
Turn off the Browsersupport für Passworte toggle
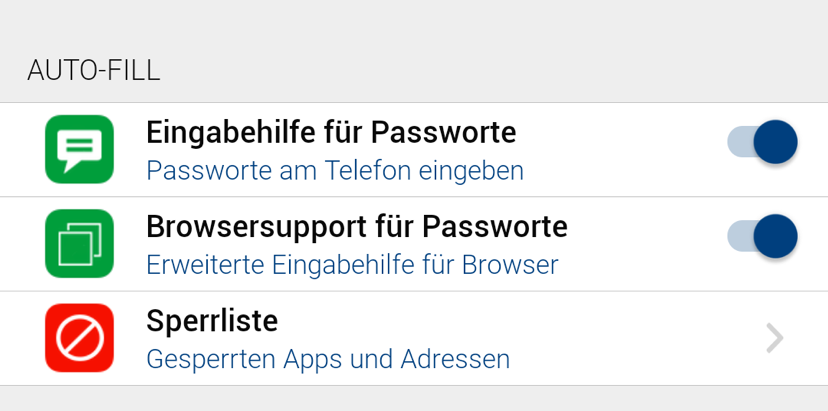762,237
